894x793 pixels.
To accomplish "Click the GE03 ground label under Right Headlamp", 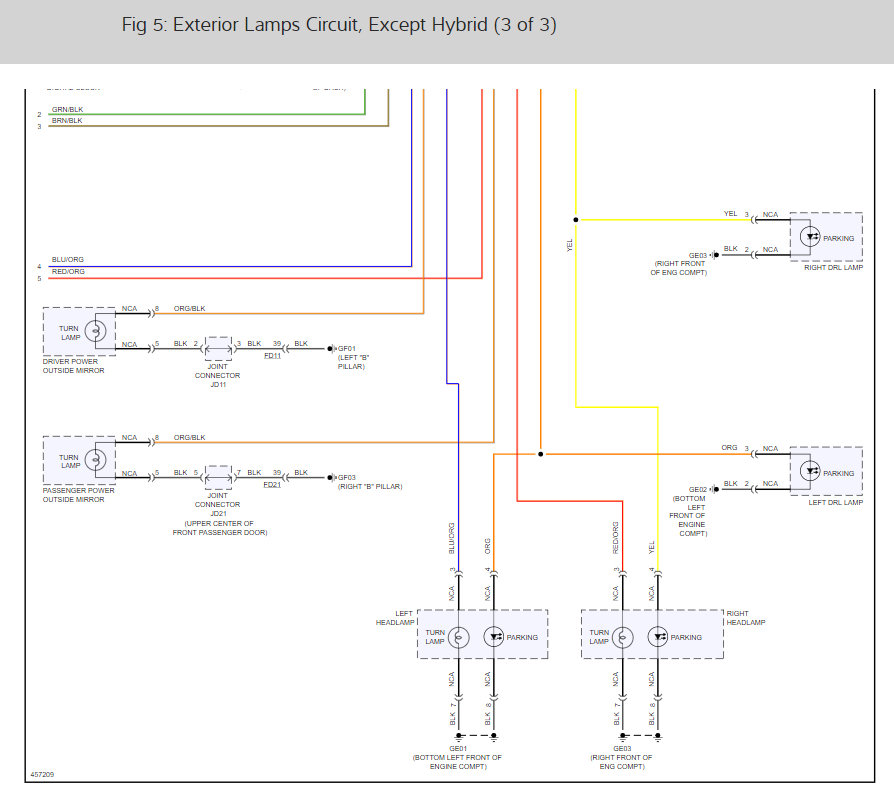I will pos(622,749).
